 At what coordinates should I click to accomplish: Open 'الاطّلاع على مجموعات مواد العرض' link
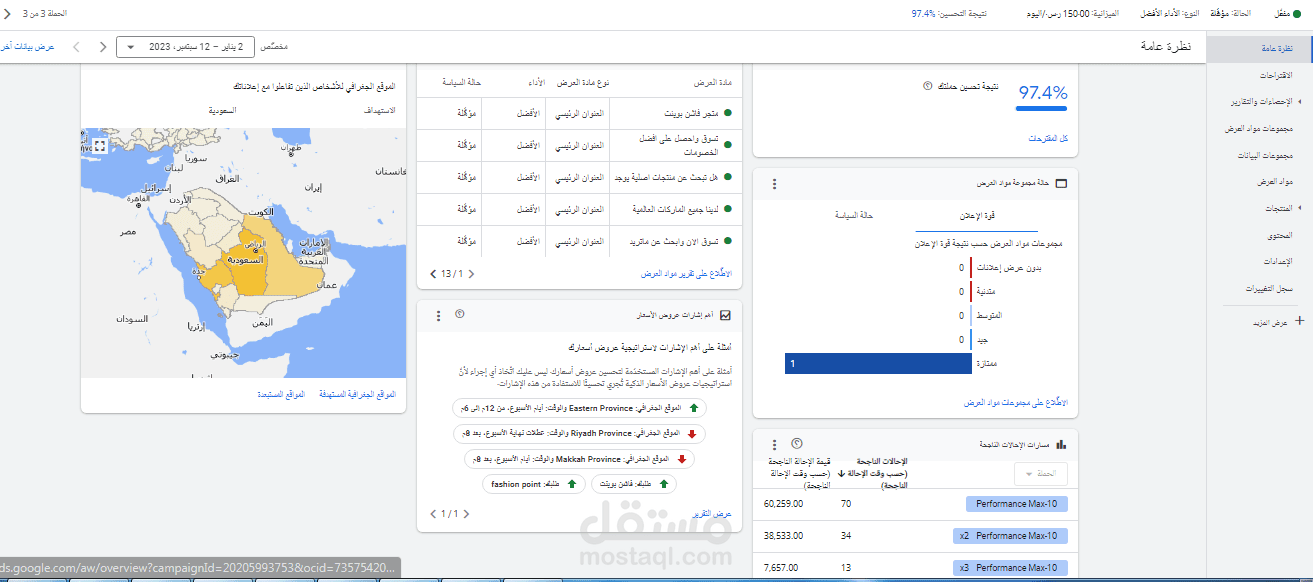pyautogui.click(x=1016, y=402)
